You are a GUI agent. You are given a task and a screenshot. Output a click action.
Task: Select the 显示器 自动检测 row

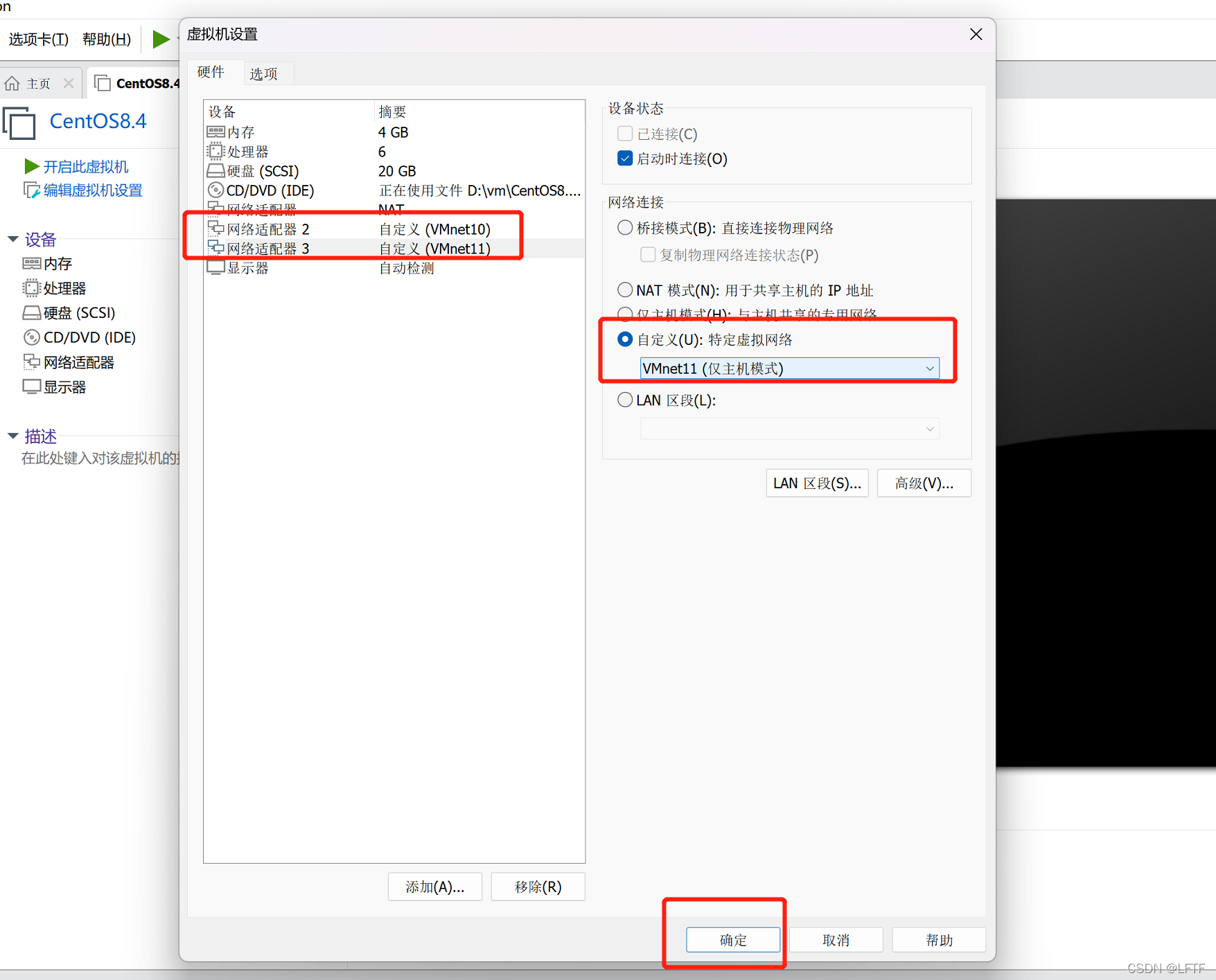(394, 267)
